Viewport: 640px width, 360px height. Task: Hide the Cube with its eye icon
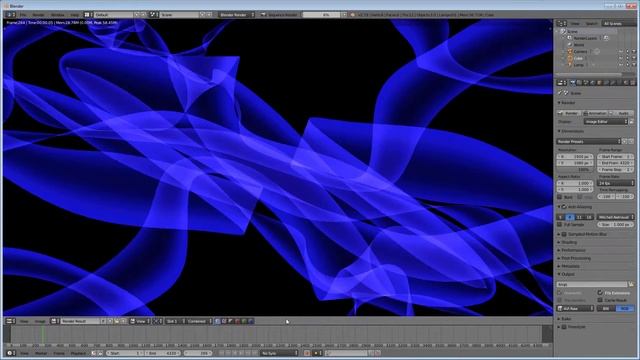[x=621, y=58]
